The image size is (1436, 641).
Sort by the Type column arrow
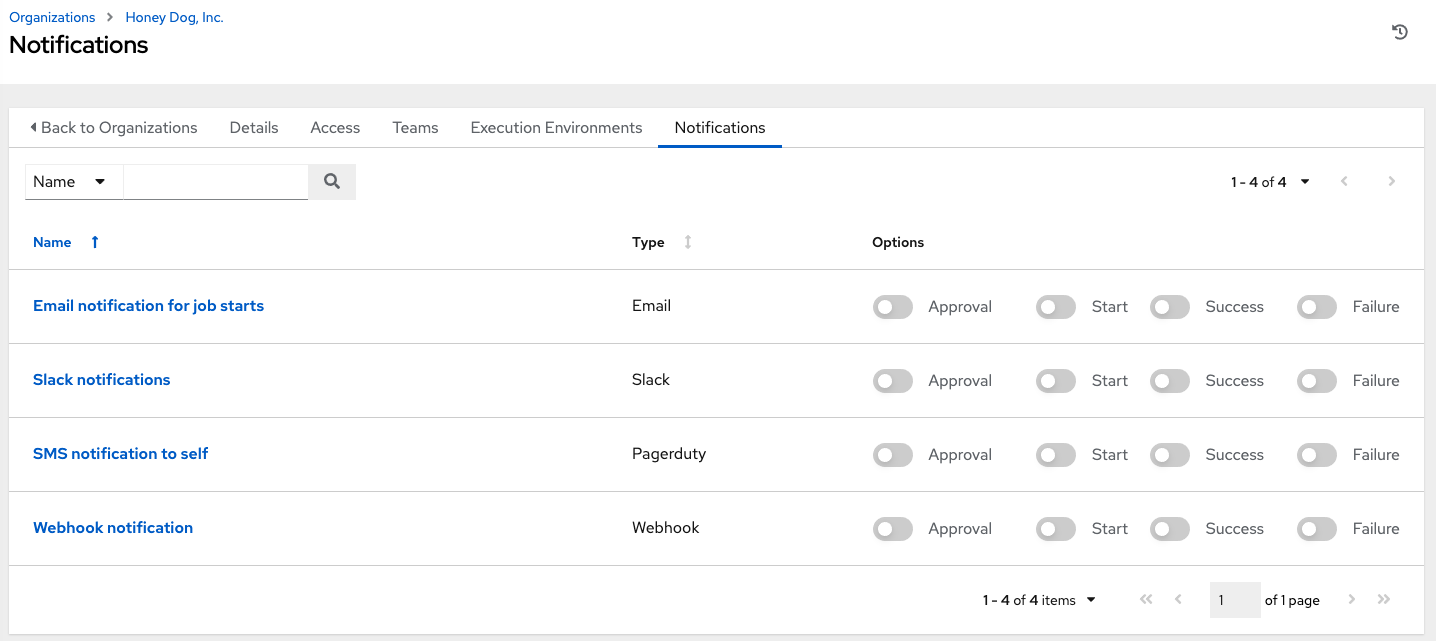pyautogui.click(x=687, y=242)
